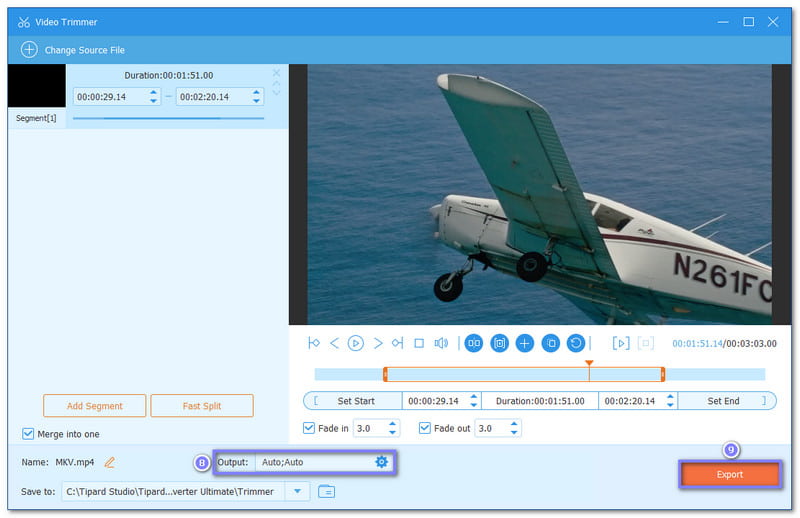Step back to the previous frame
Screen dimensions: 800x518
tap(334, 343)
